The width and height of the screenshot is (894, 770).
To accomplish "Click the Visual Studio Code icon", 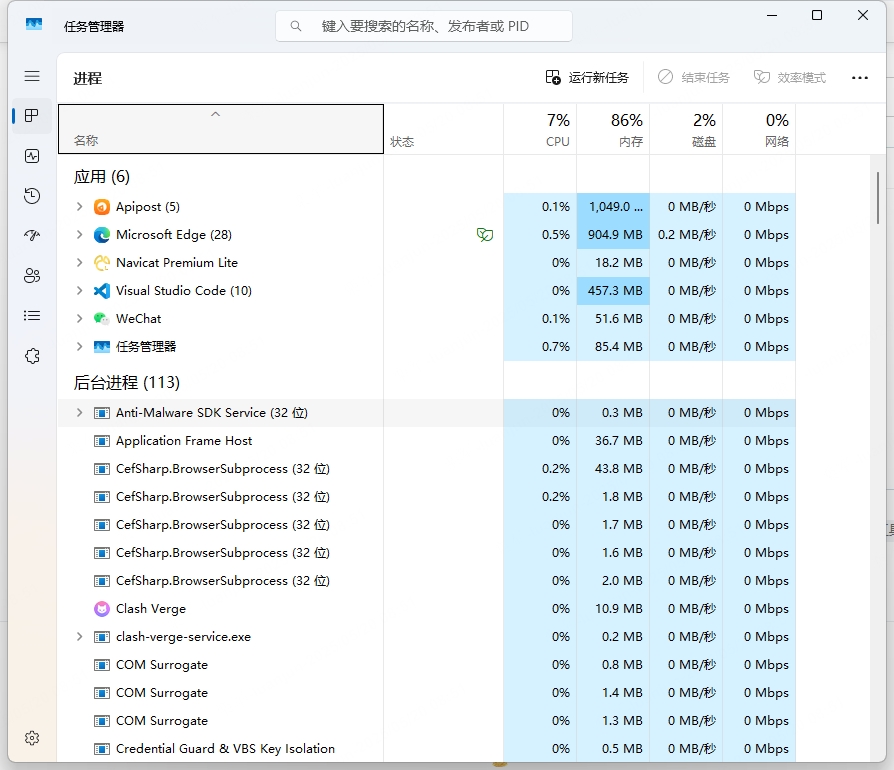I will coord(101,291).
